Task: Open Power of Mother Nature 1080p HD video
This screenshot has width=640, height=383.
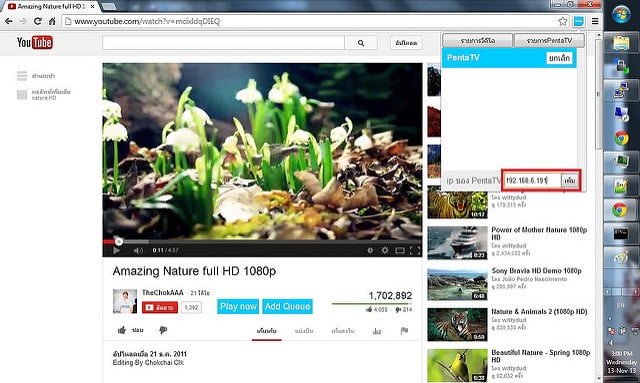Action: (539, 234)
